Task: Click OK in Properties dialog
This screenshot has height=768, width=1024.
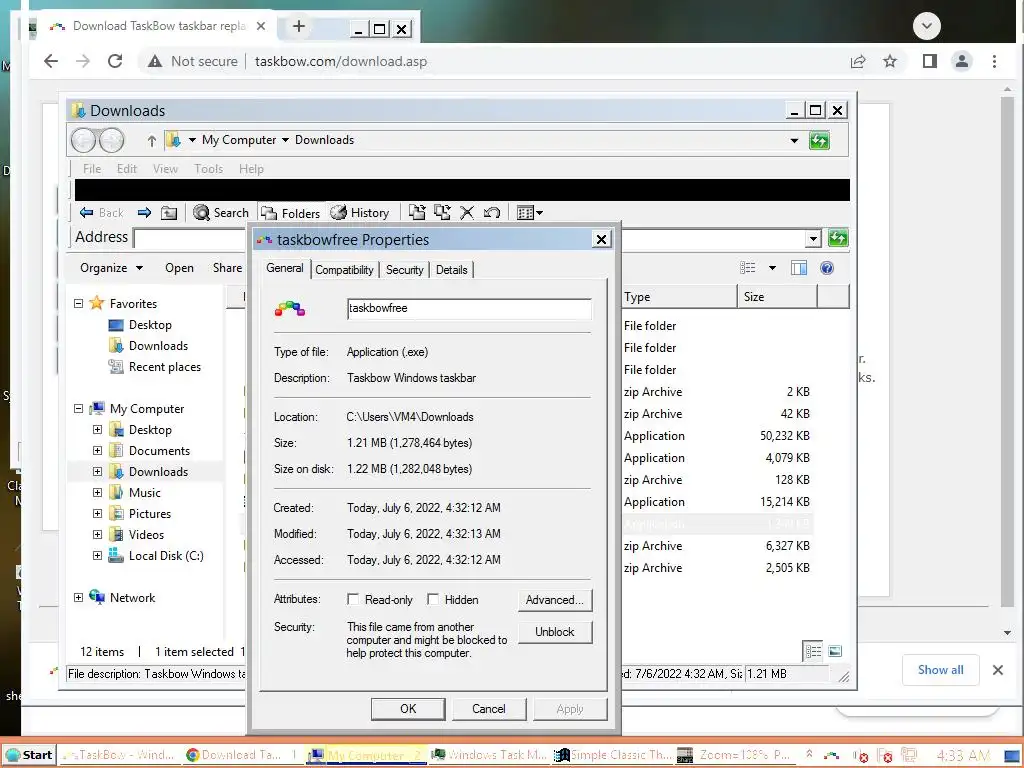Action: 408,709
